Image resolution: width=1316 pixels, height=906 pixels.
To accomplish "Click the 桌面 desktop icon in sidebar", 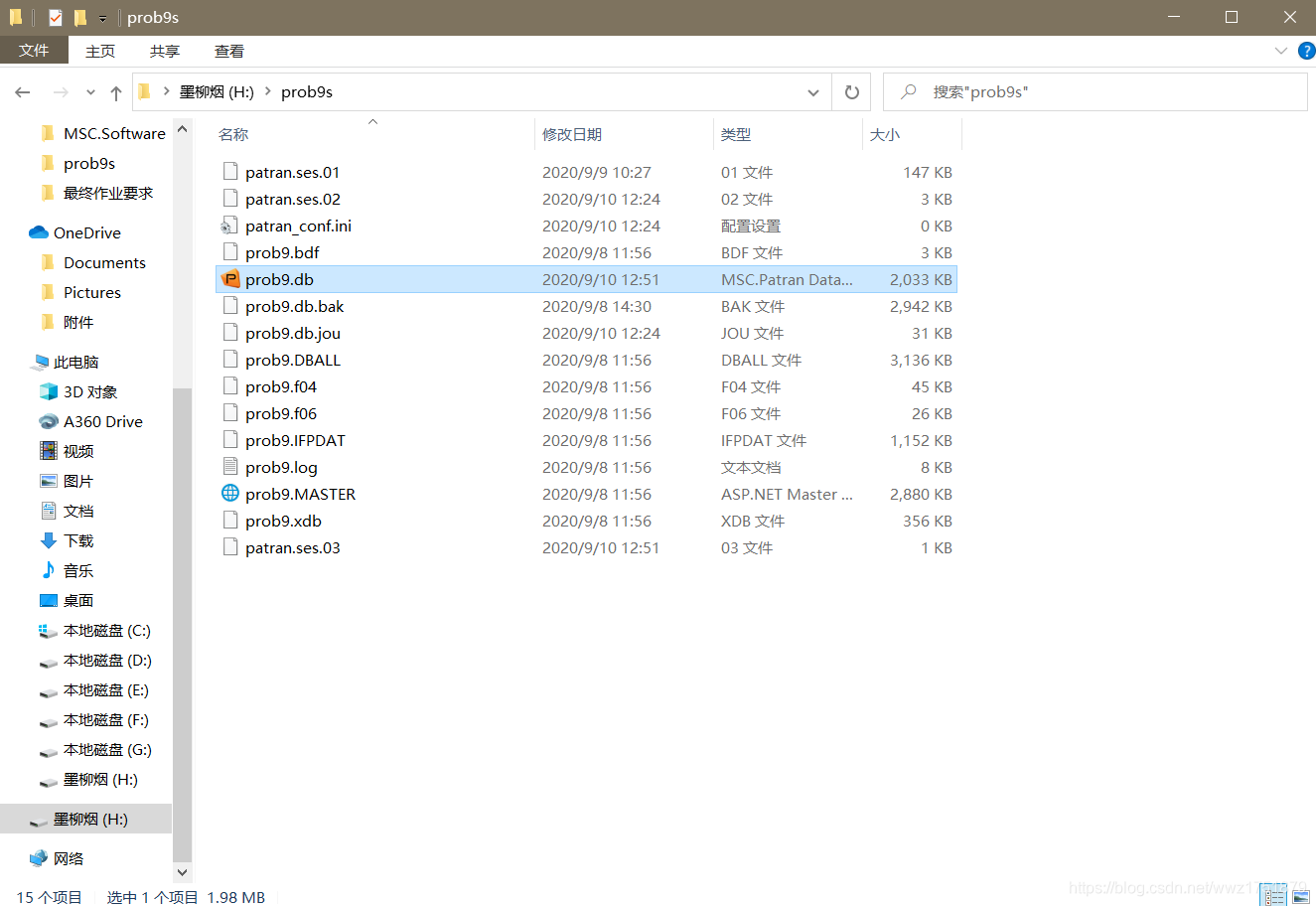I will click(49, 600).
